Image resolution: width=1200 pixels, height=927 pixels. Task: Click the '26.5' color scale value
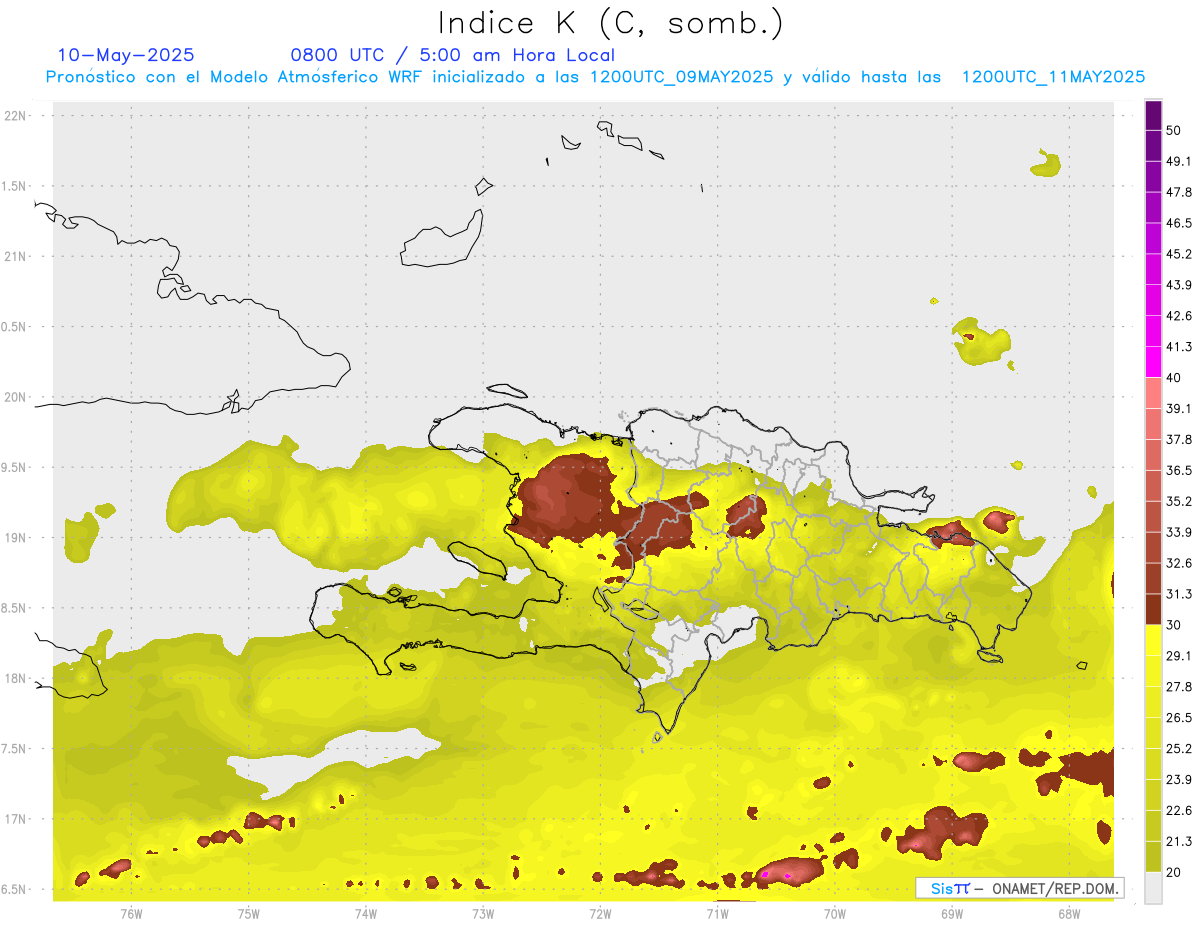pos(1179,718)
